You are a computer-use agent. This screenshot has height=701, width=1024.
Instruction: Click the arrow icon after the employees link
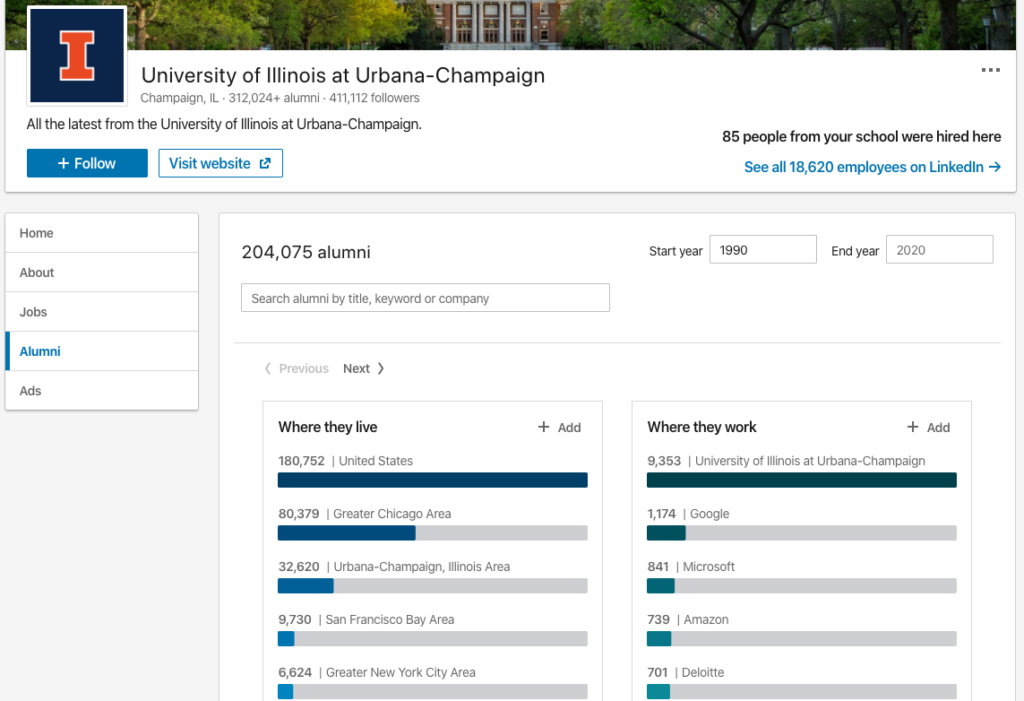997,167
